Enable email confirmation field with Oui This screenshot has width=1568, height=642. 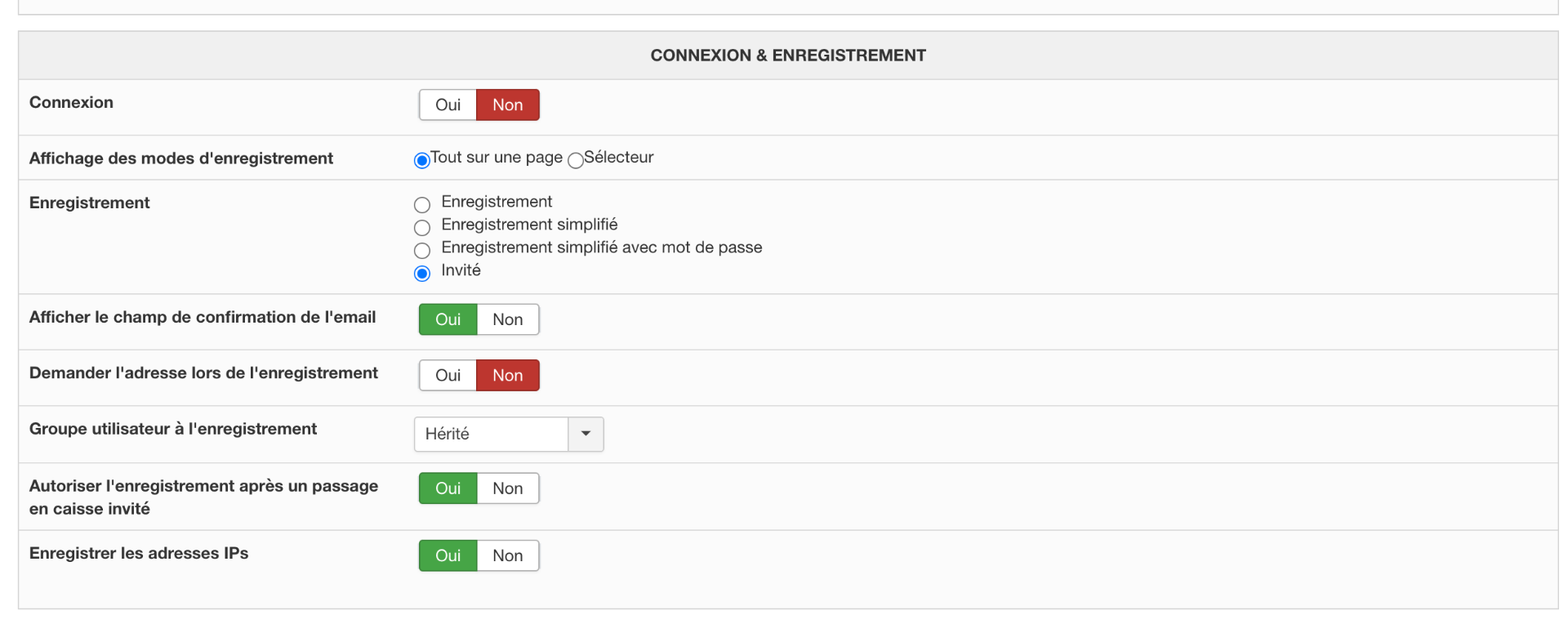click(448, 319)
